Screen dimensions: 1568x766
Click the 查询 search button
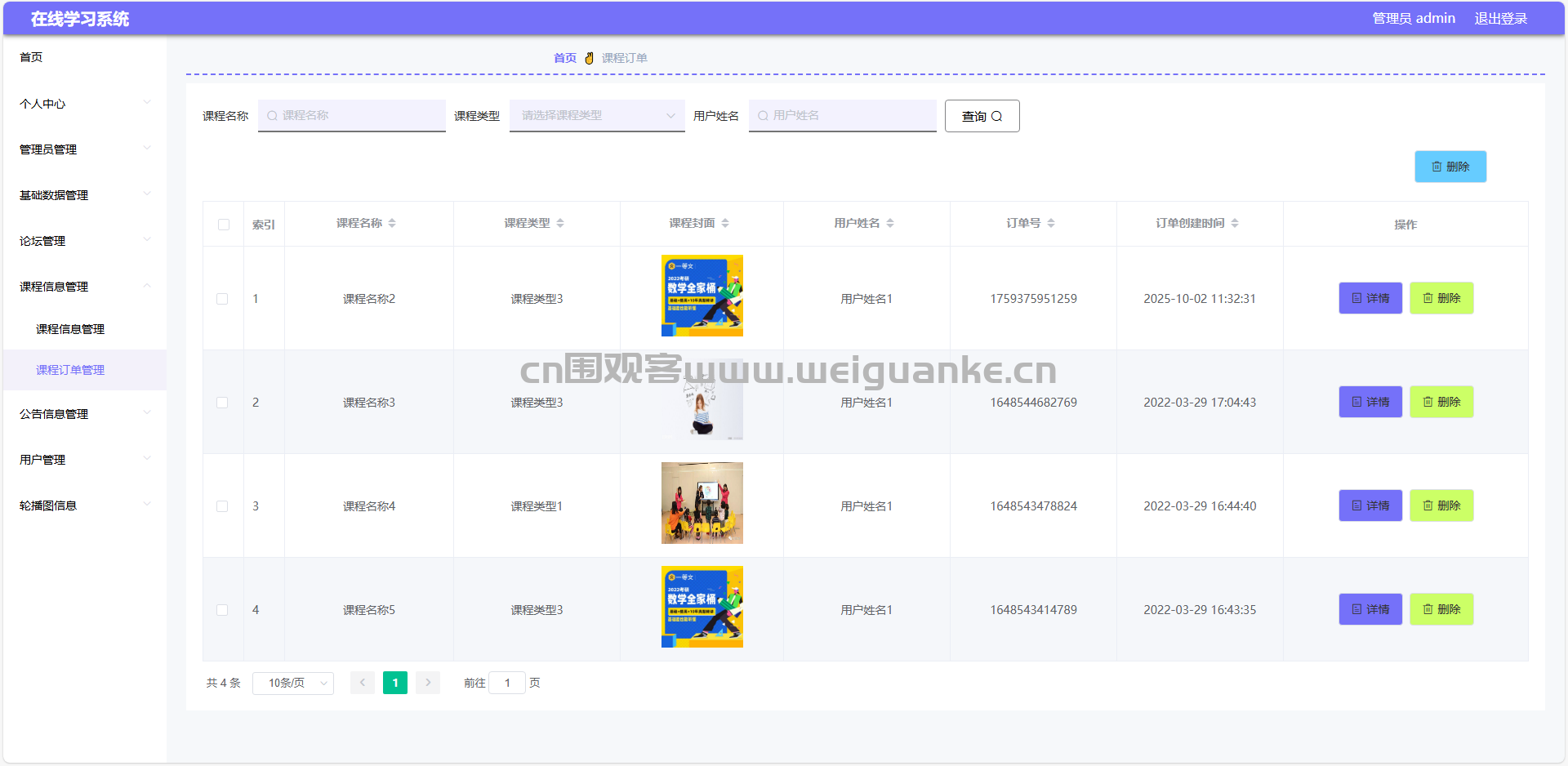click(x=982, y=116)
